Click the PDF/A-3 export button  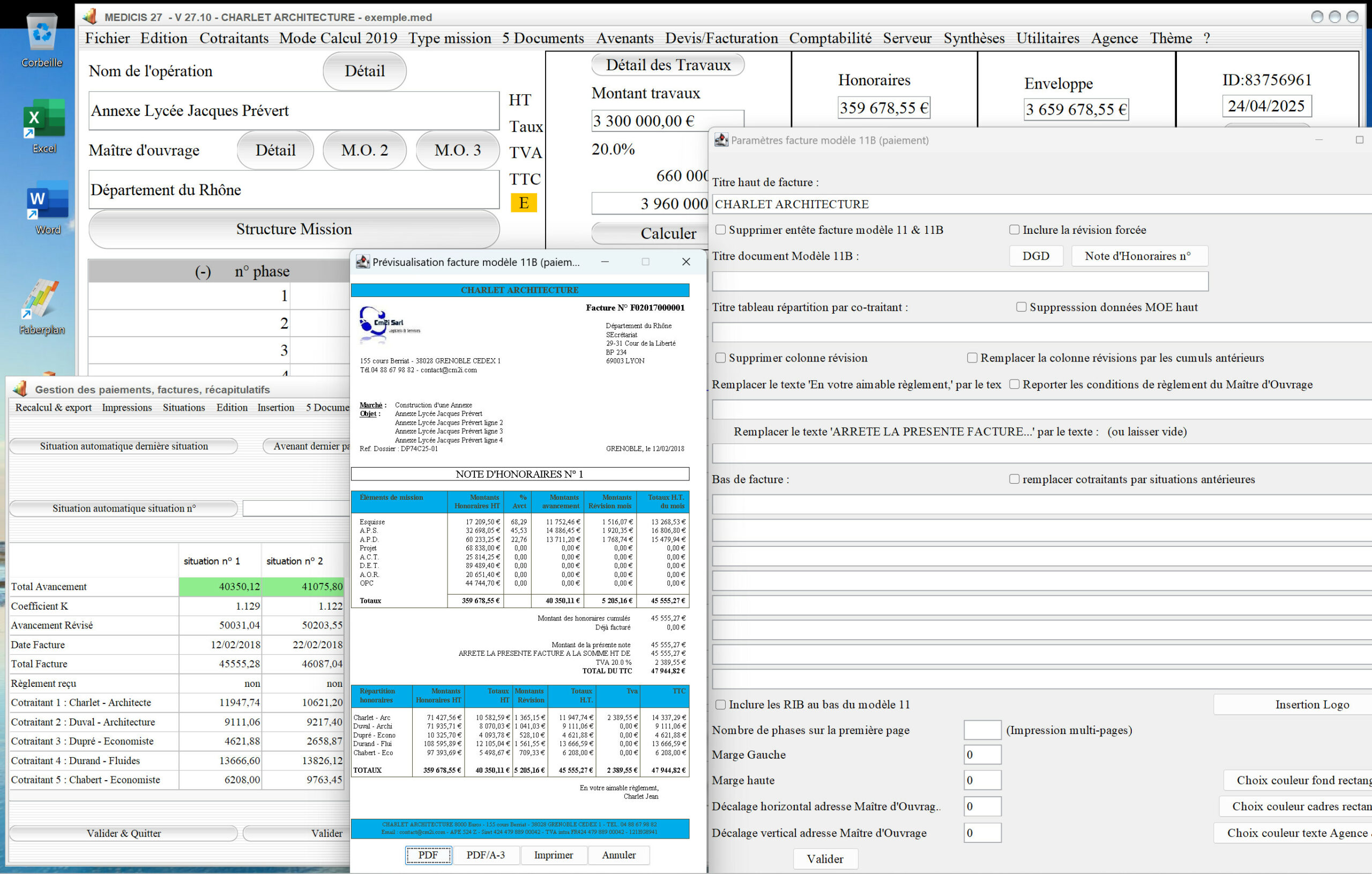click(486, 855)
